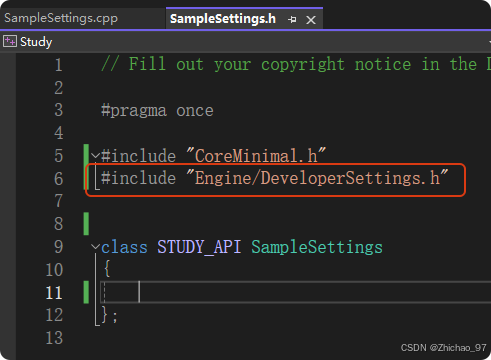The image size is (491, 360).
Task: Switch to the SampleSettings.cpp tab
Action: (x=61, y=18)
